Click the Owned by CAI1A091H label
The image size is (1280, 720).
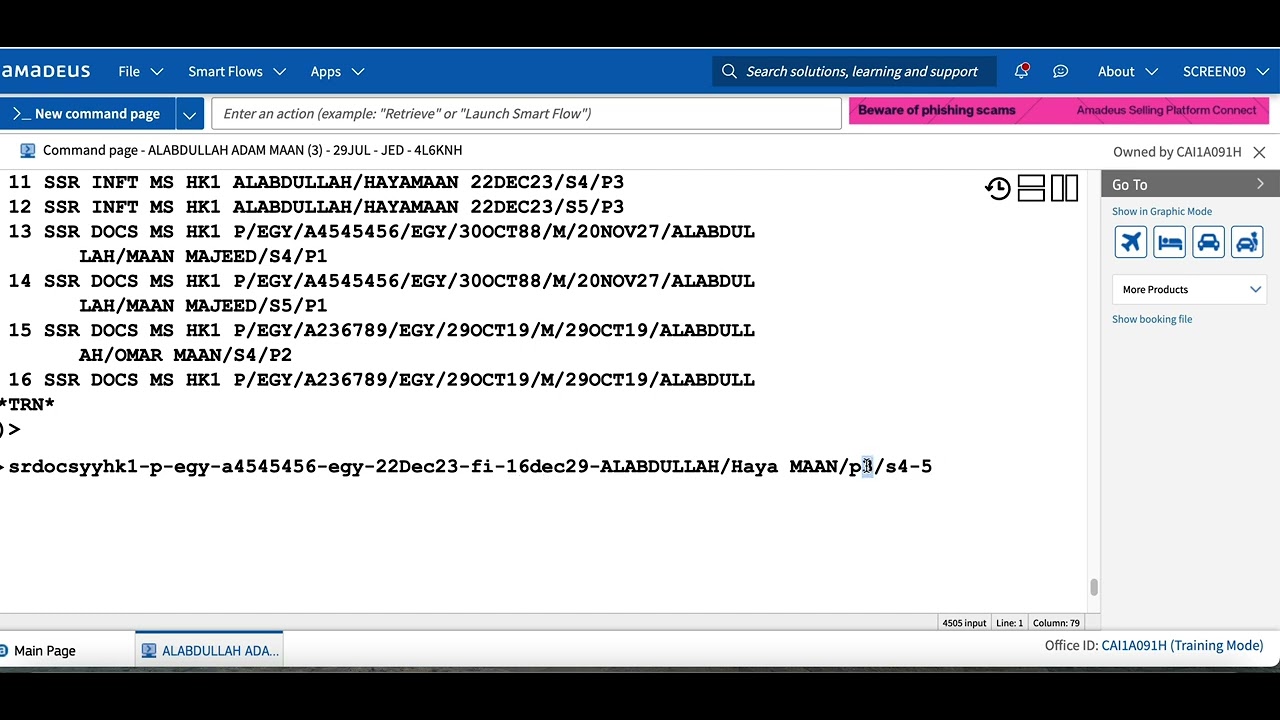pos(1177,152)
